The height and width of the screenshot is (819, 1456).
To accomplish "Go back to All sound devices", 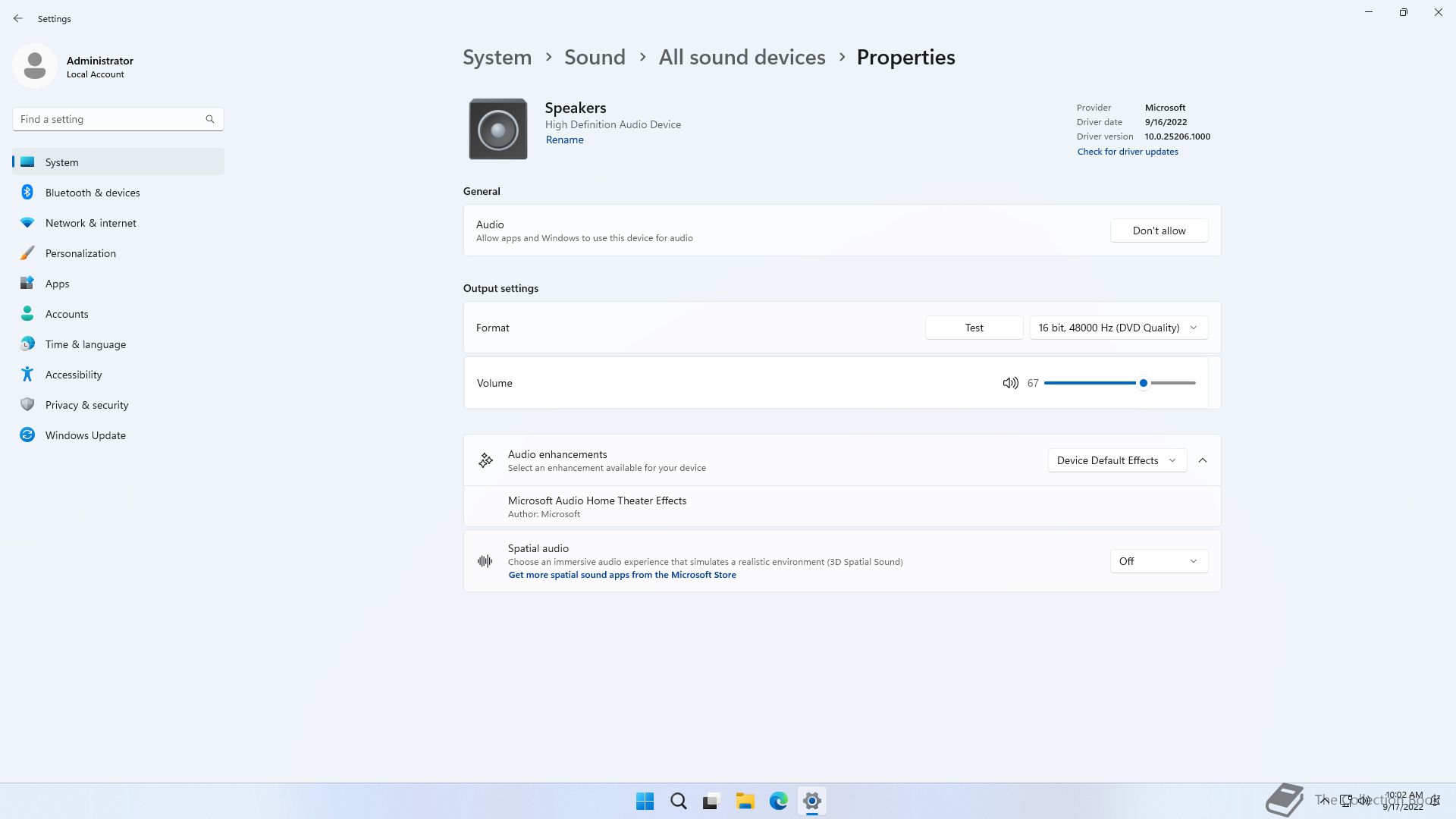I will point(742,58).
